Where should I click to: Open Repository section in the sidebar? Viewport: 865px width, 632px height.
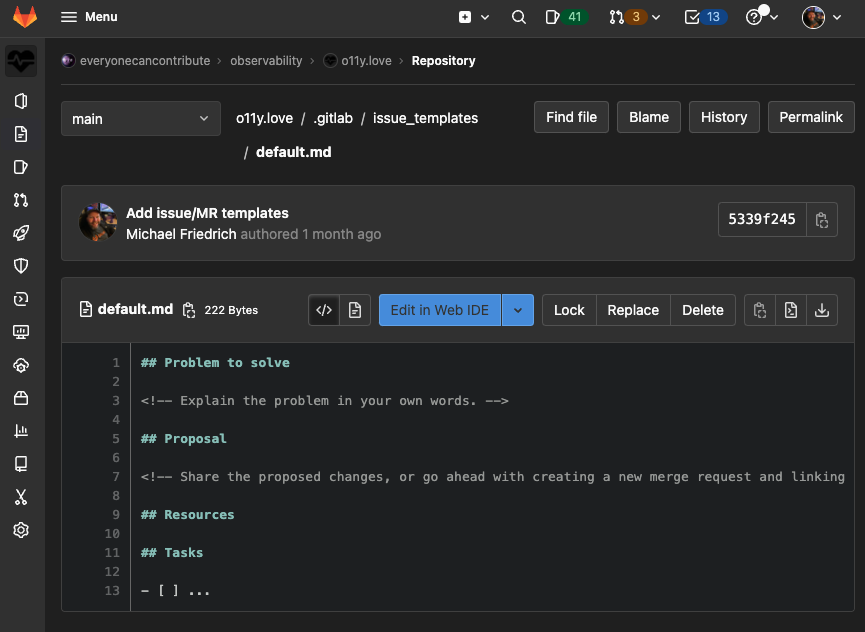[x=21, y=134]
